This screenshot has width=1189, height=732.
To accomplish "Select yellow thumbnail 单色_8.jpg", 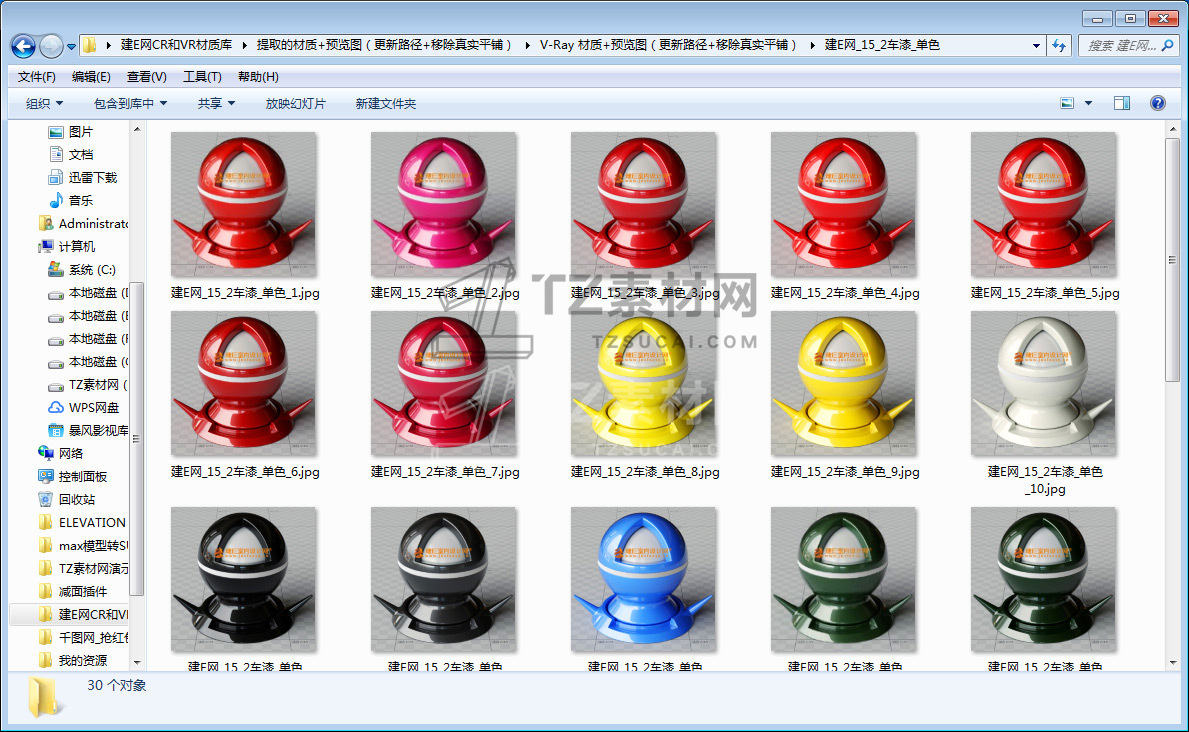I will pyautogui.click(x=644, y=384).
